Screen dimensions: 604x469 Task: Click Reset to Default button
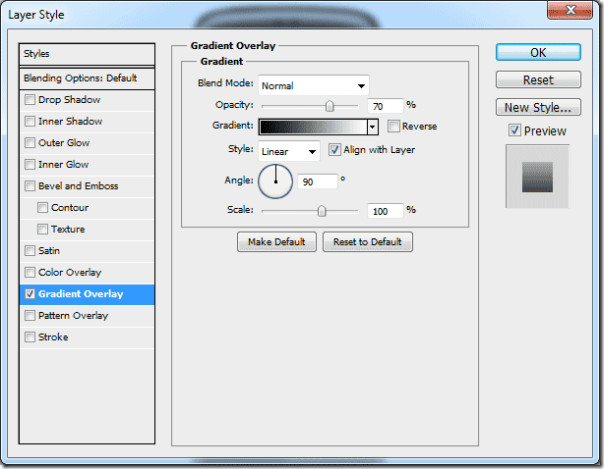coord(367,242)
